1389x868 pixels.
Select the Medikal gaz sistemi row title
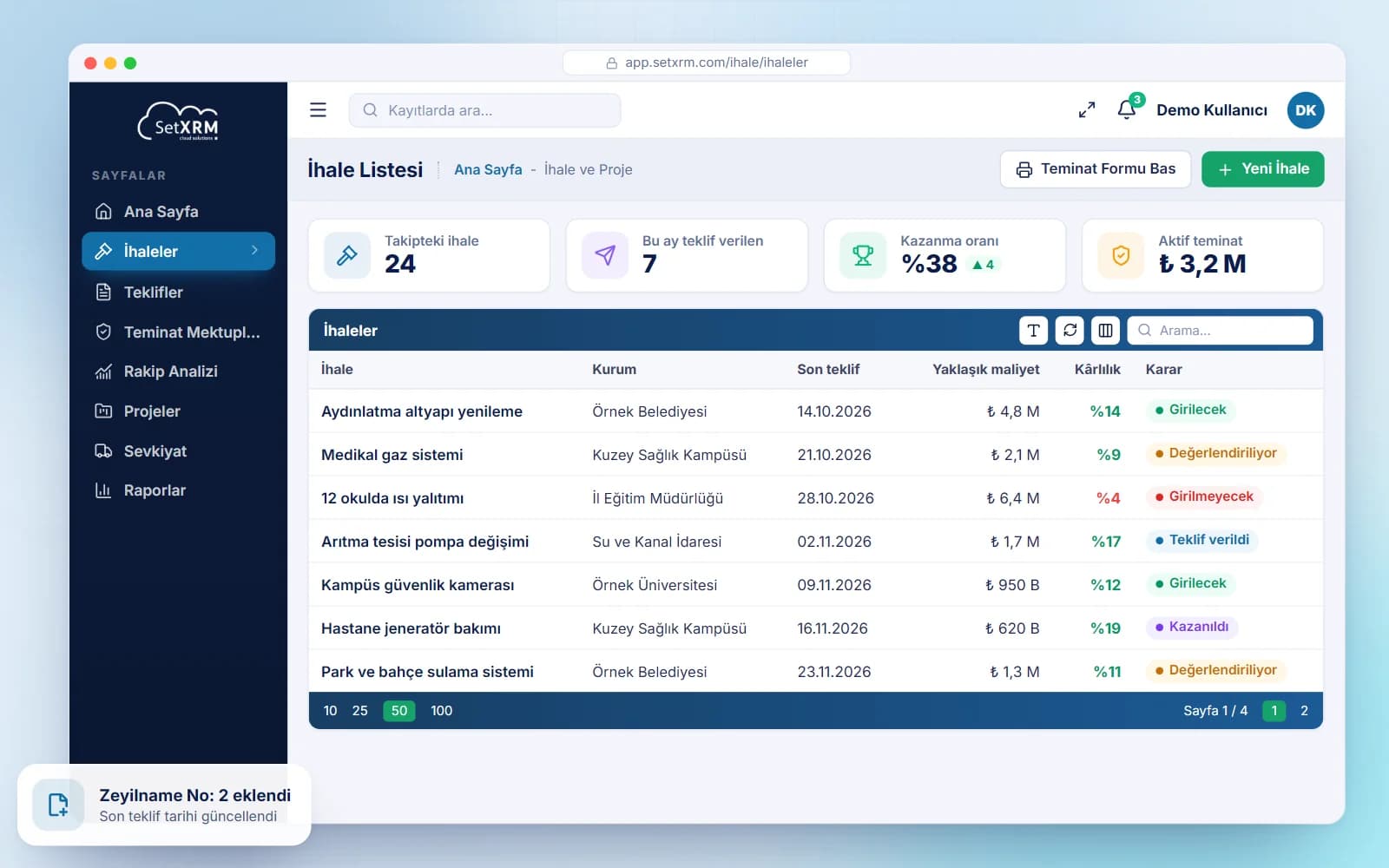392,455
